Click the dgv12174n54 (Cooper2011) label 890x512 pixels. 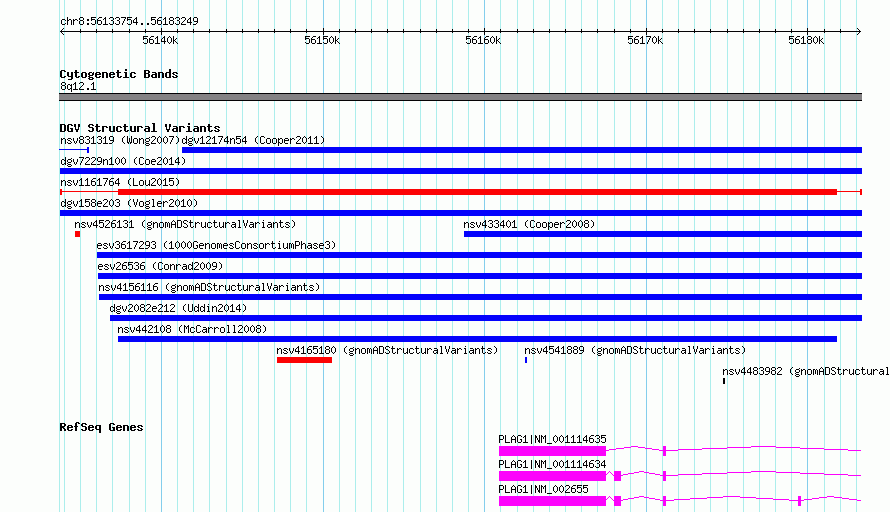click(253, 140)
